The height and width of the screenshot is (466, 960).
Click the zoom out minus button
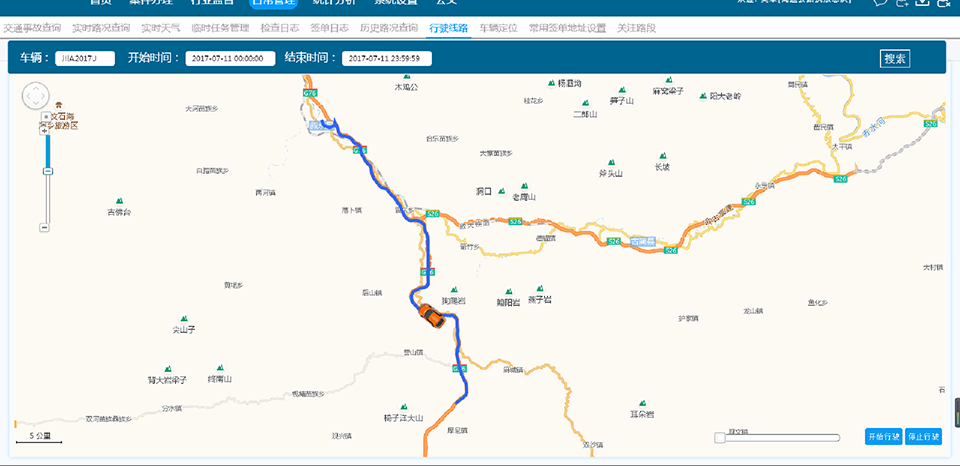[x=44, y=227]
